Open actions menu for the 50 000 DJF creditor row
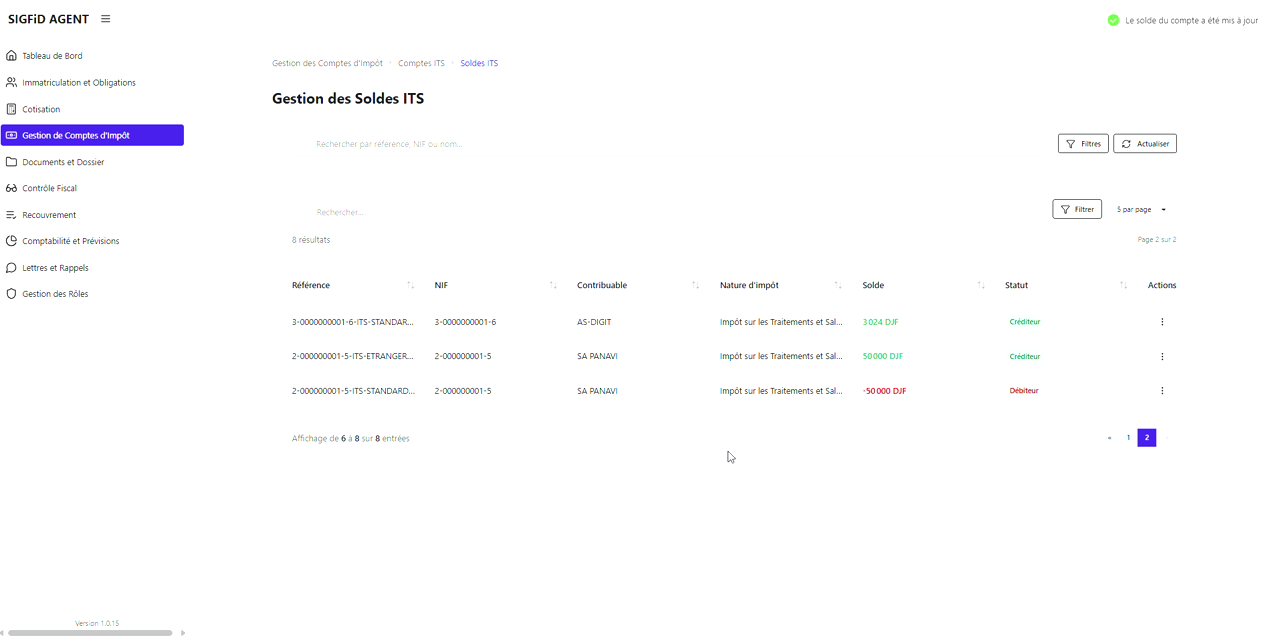 1162,357
